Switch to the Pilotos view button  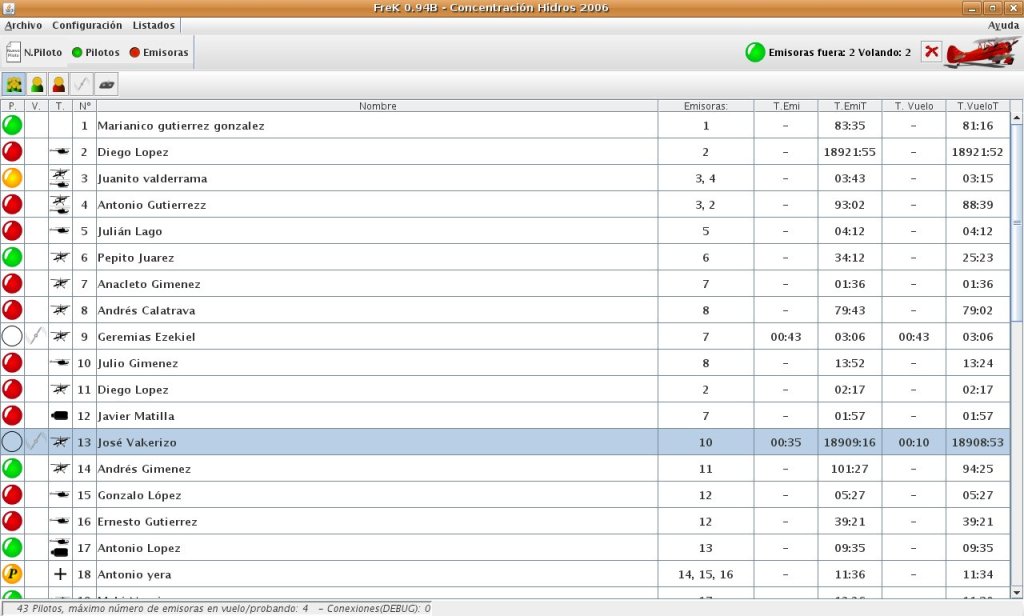coord(95,52)
